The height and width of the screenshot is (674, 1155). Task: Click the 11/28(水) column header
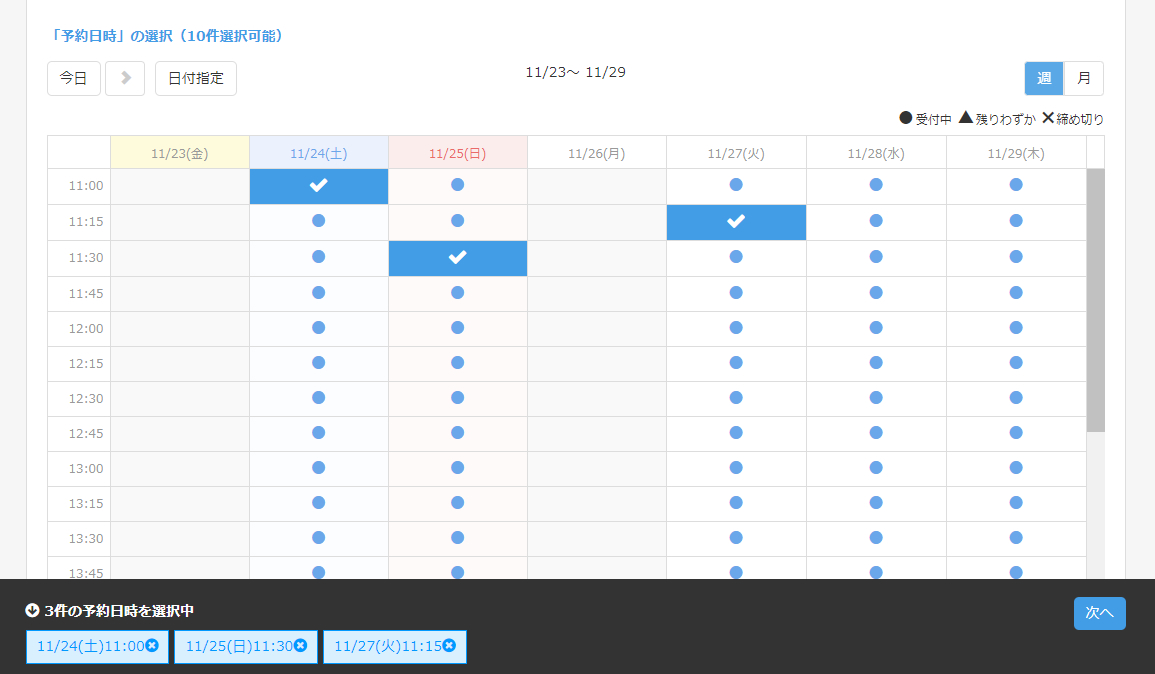click(876, 153)
